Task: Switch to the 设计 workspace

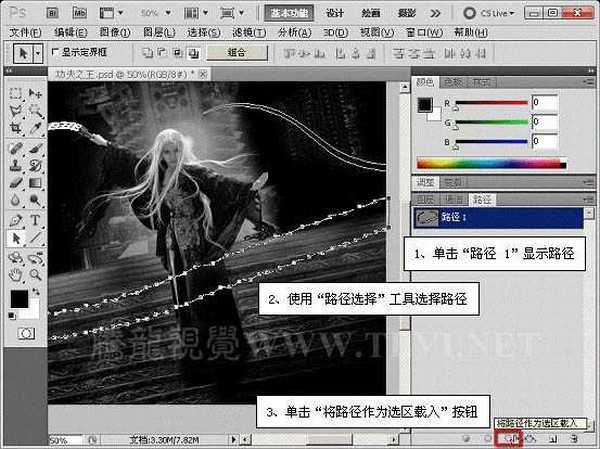Action: pyautogui.click(x=336, y=14)
